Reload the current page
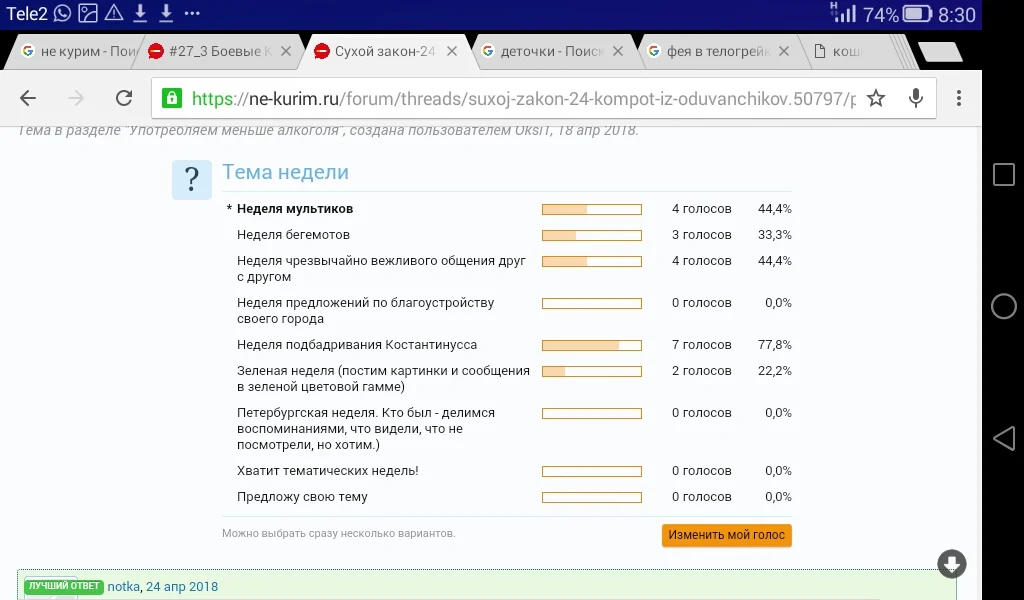Viewport: 1024px width, 600px height. tap(124, 98)
